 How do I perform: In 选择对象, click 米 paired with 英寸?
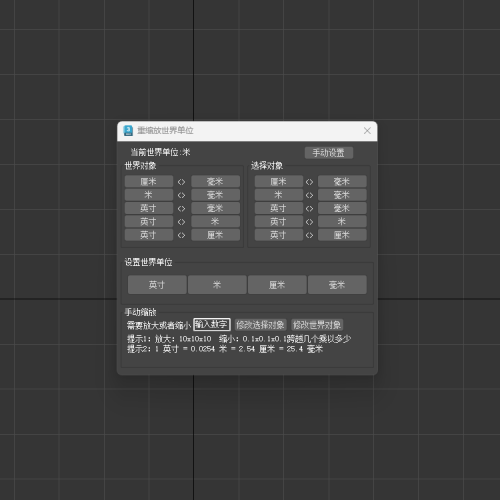pyautogui.click(x=342, y=222)
